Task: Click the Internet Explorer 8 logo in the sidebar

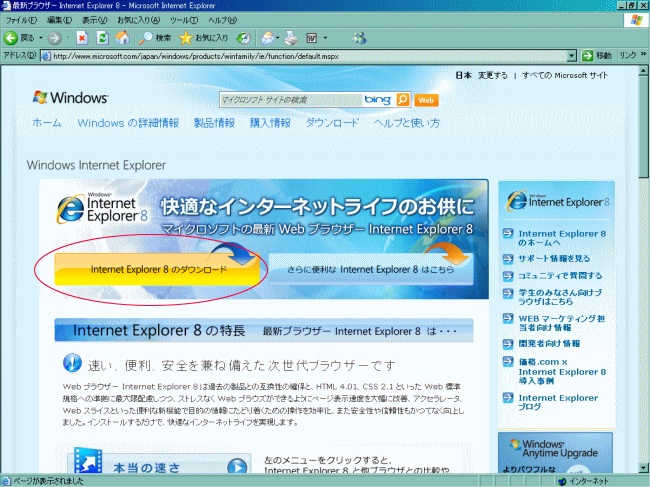Action: click(558, 201)
